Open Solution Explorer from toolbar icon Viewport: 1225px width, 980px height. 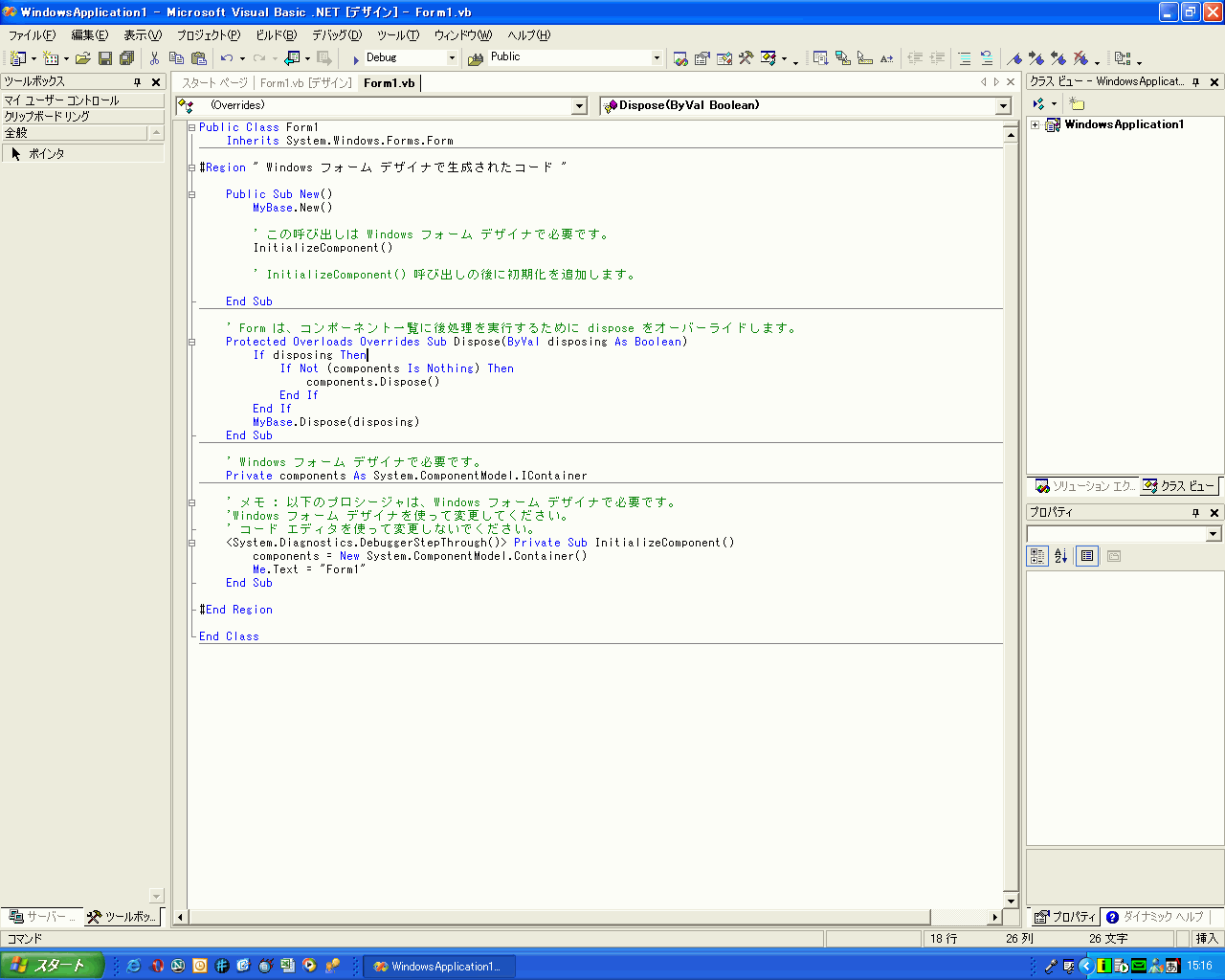pyautogui.click(x=679, y=58)
